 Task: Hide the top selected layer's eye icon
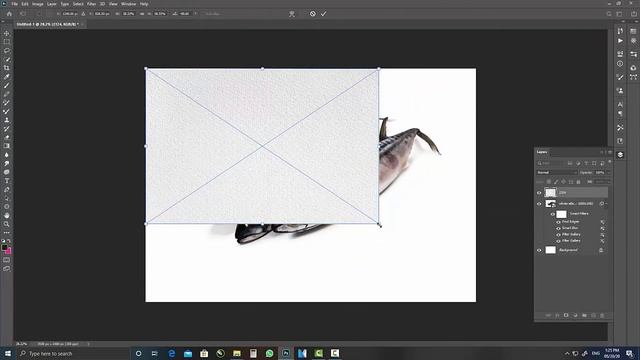pos(539,193)
